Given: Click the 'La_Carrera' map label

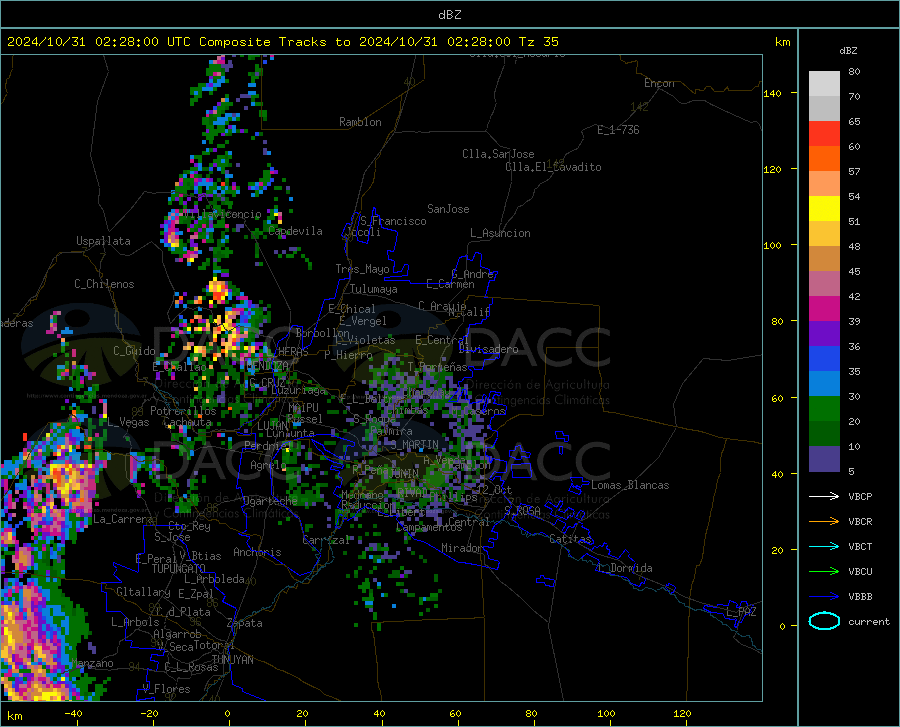Looking at the screenshot, I should pyautogui.click(x=123, y=519).
